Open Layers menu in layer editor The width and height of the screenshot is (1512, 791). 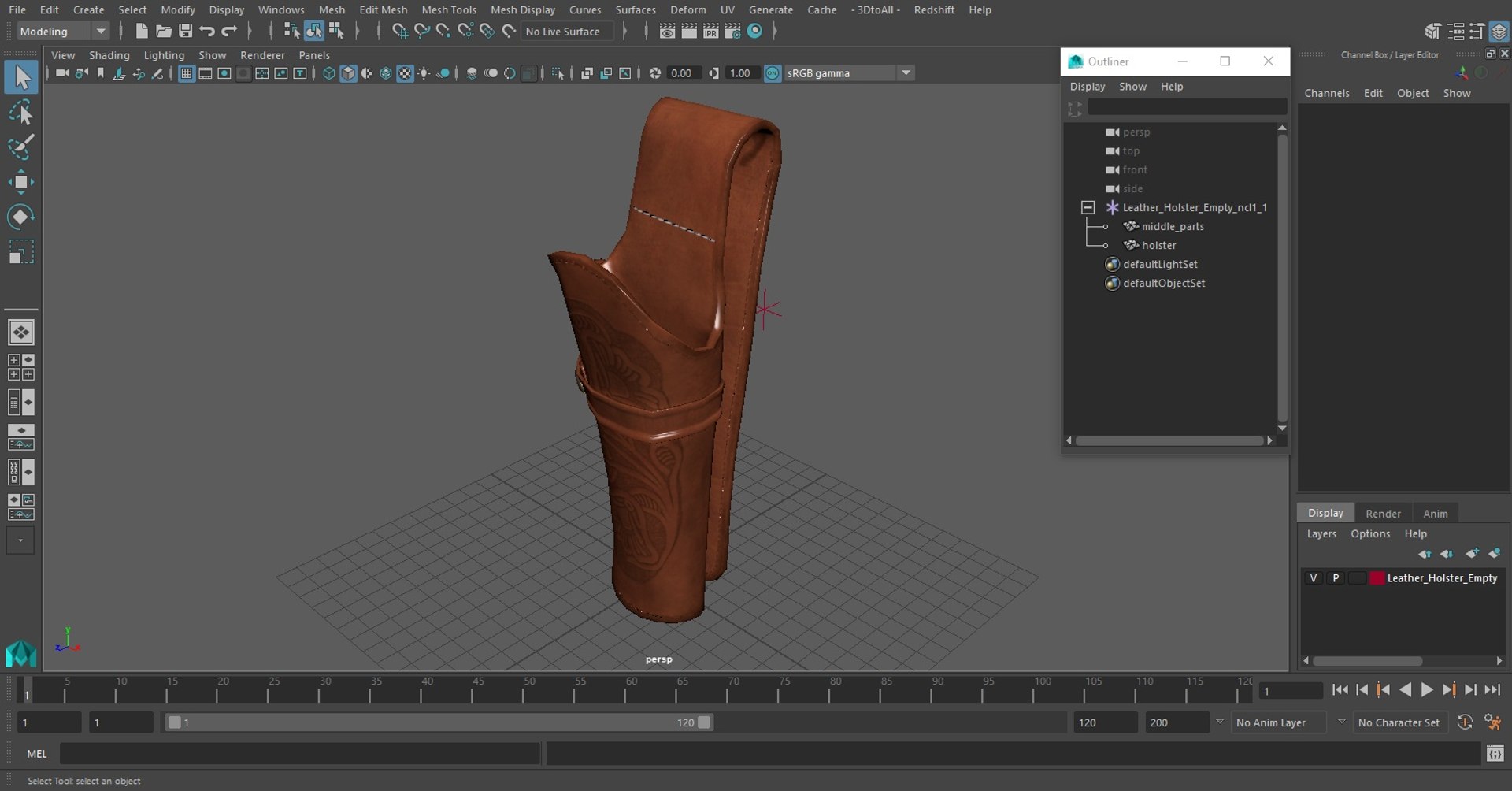click(x=1321, y=534)
